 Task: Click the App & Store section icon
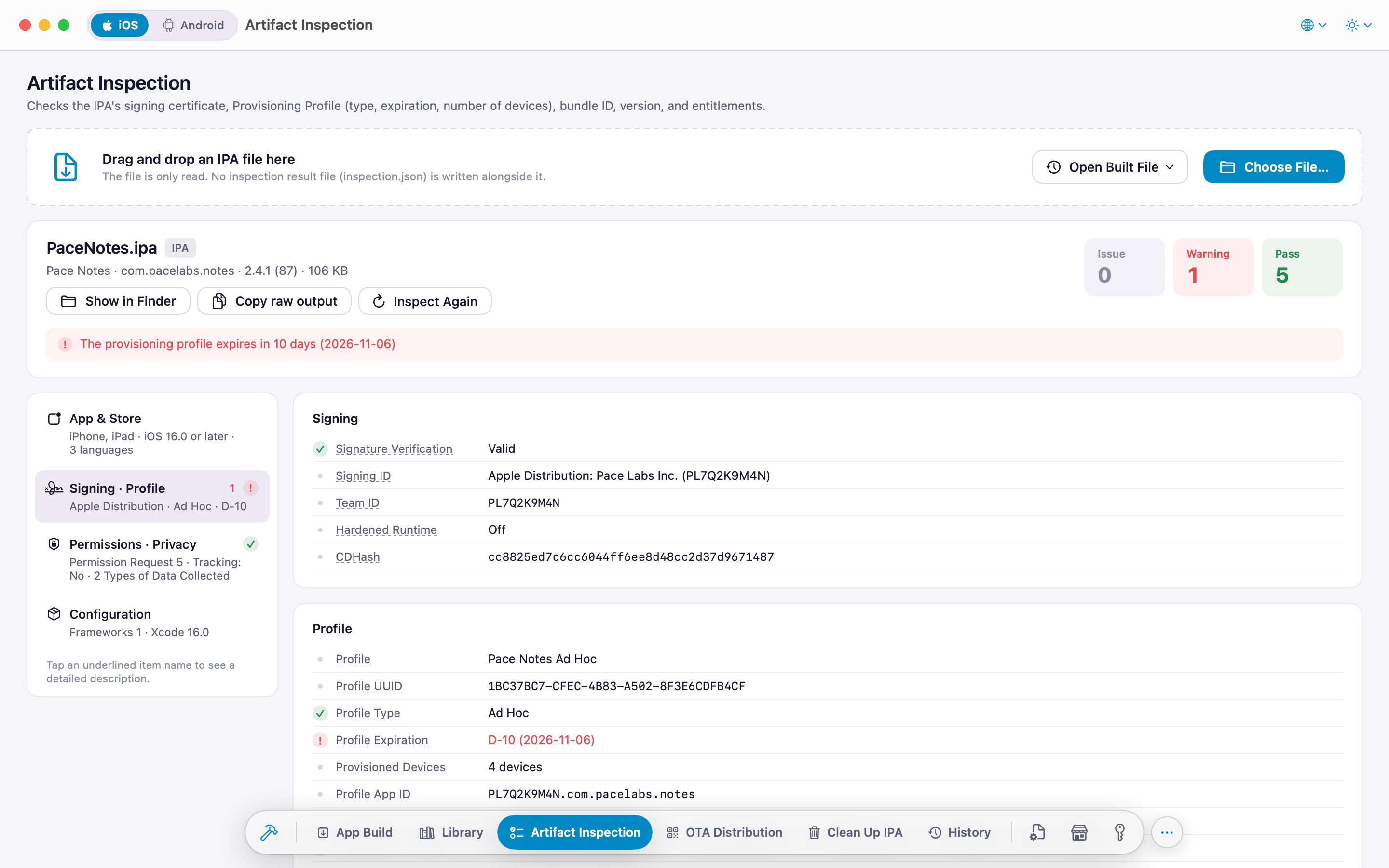54,419
